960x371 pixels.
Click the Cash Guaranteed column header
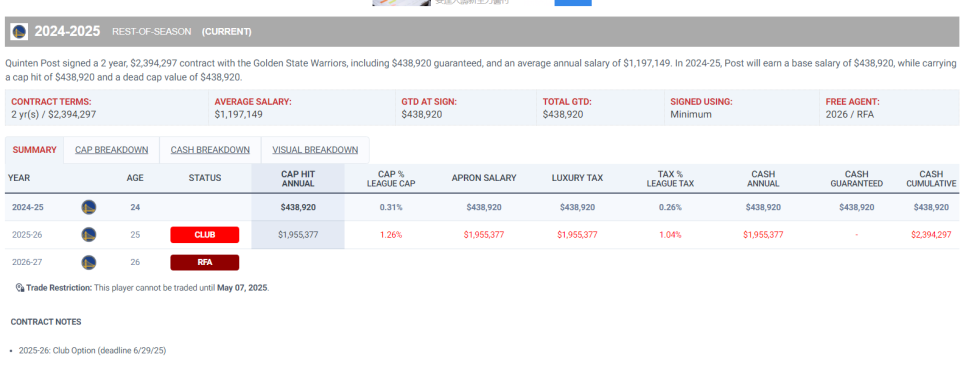pos(857,178)
